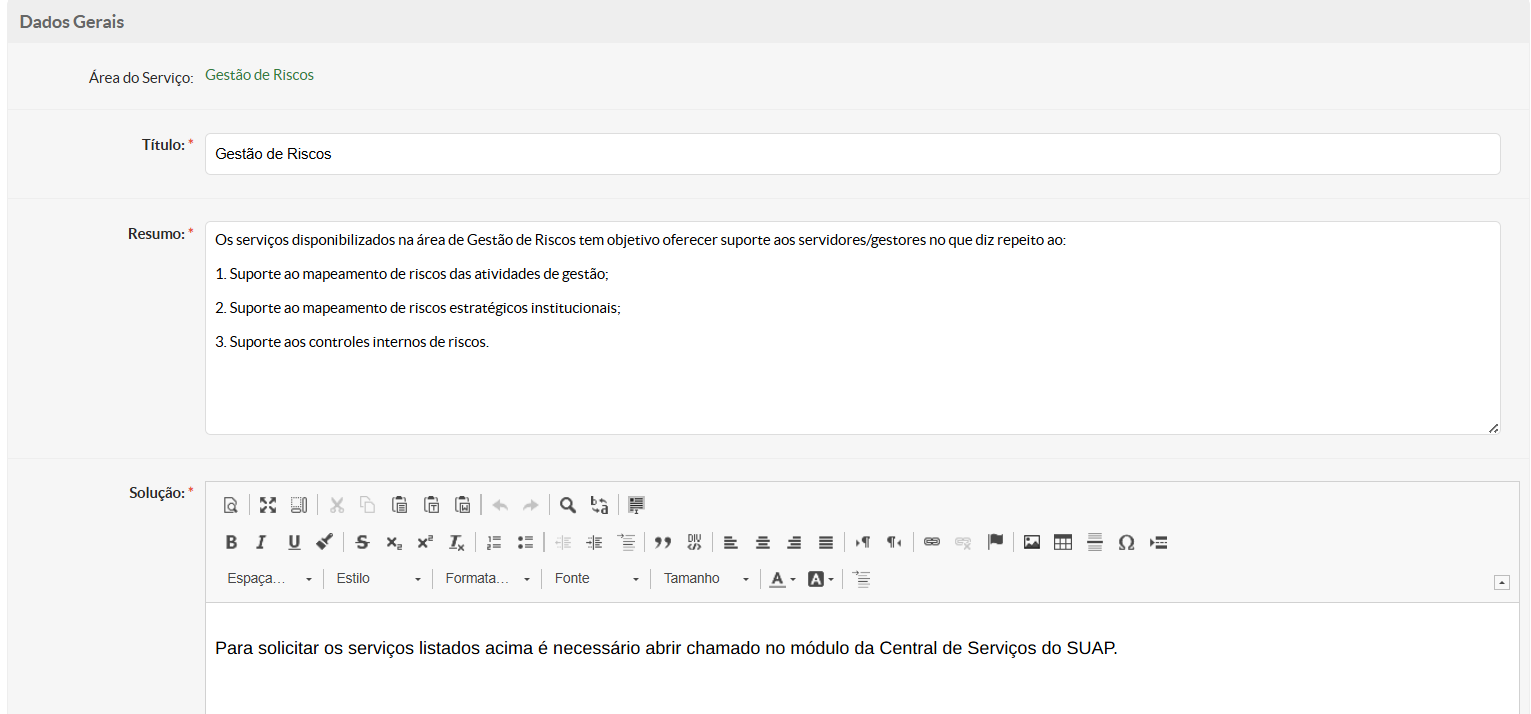Open the Tamanho size dropdown

tap(706, 579)
